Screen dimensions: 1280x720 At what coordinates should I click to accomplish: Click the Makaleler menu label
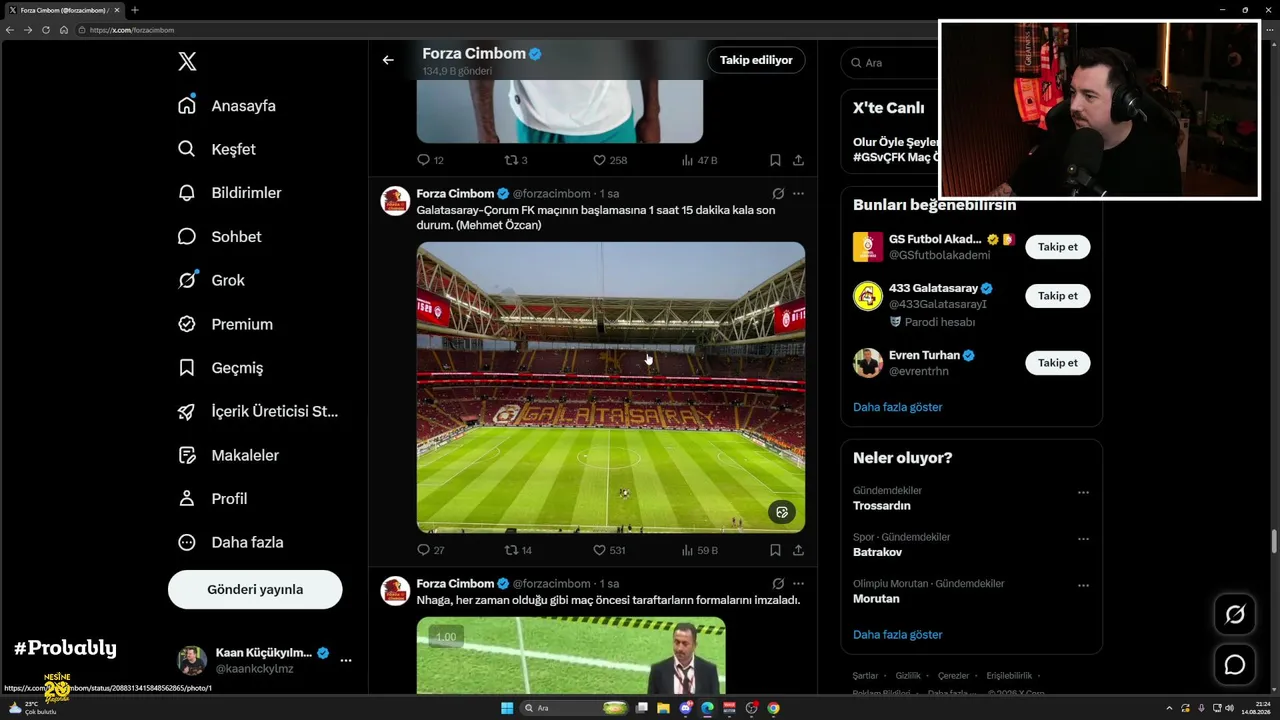pyautogui.click(x=245, y=455)
